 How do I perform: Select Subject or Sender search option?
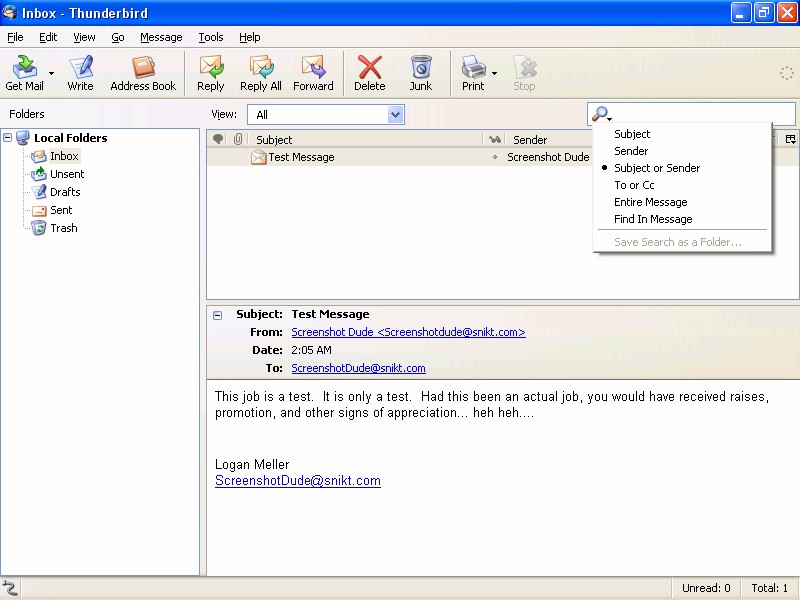(657, 168)
